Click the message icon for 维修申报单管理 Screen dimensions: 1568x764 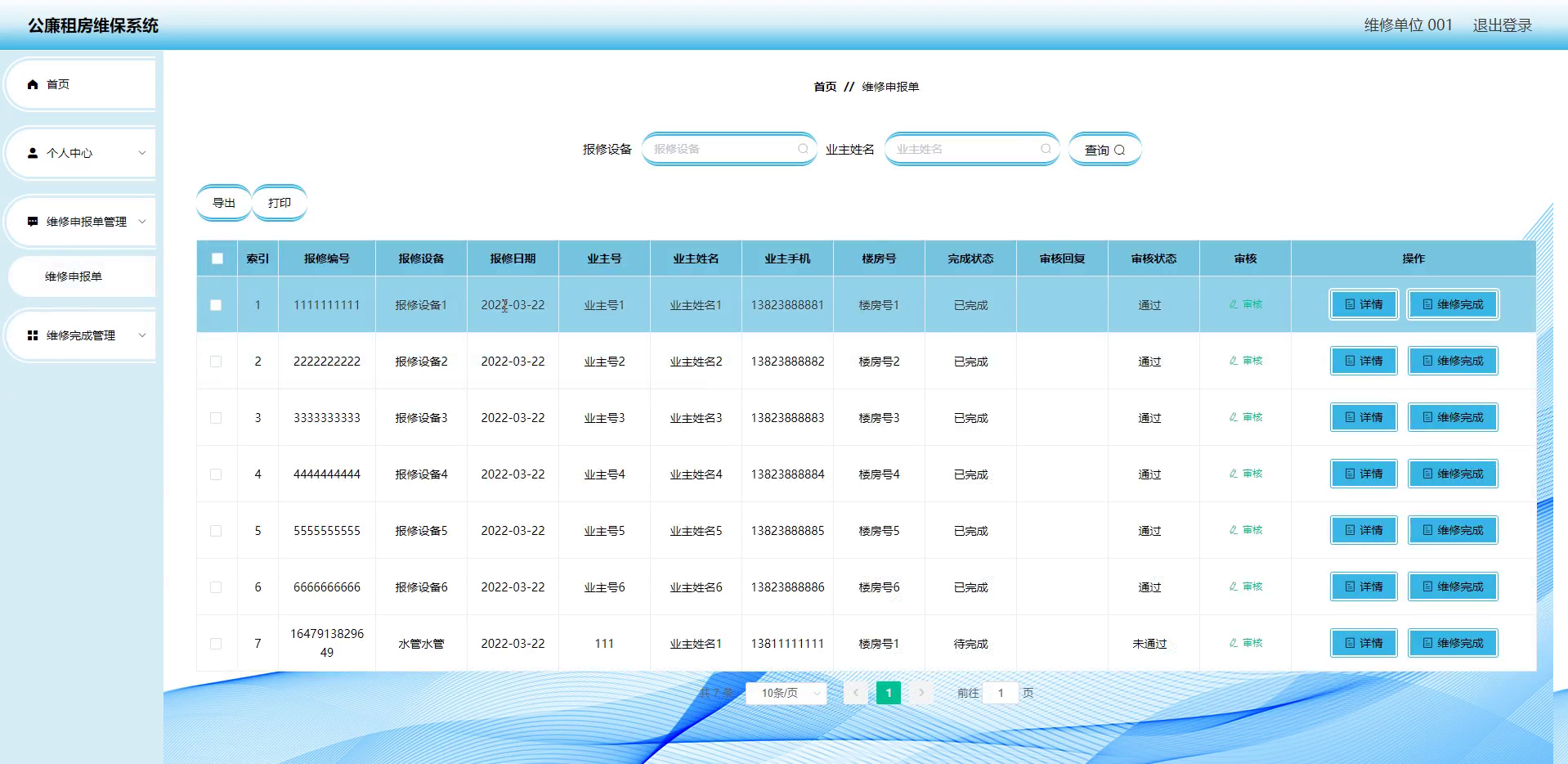(x=33, y=222)
